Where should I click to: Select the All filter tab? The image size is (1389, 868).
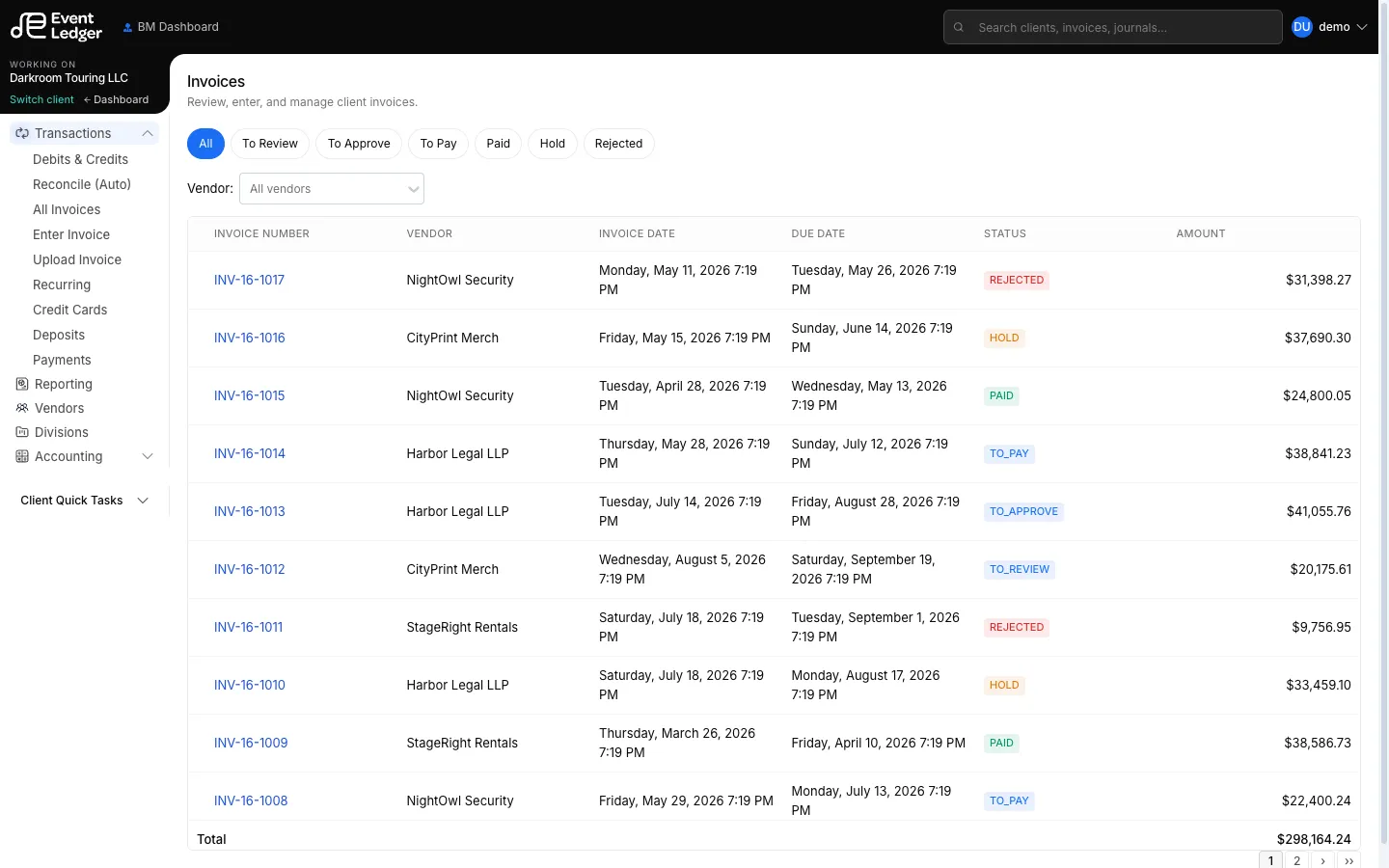coord(205,144)
